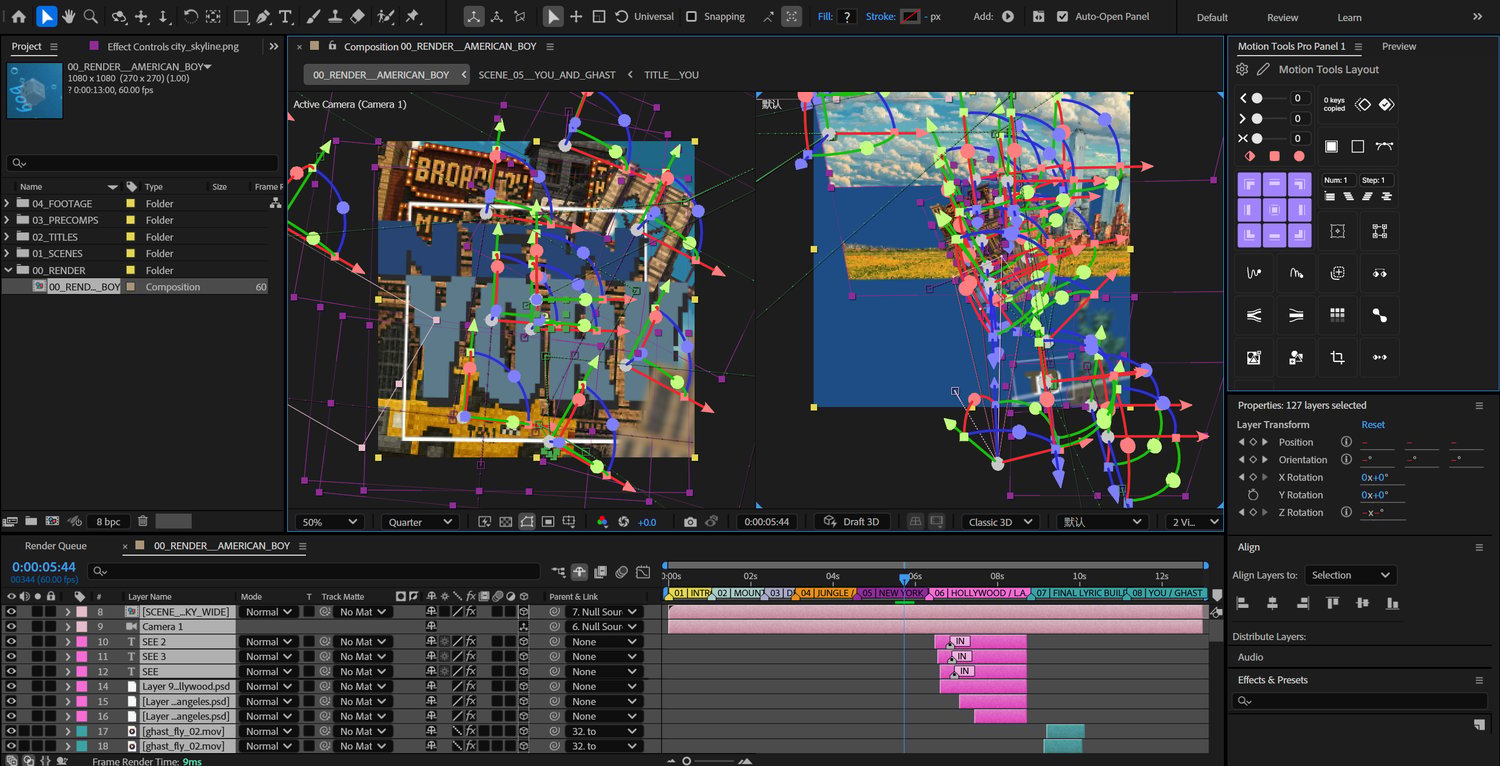
Task: Open the Render Queue tab
Action: [x=56, y=546]
